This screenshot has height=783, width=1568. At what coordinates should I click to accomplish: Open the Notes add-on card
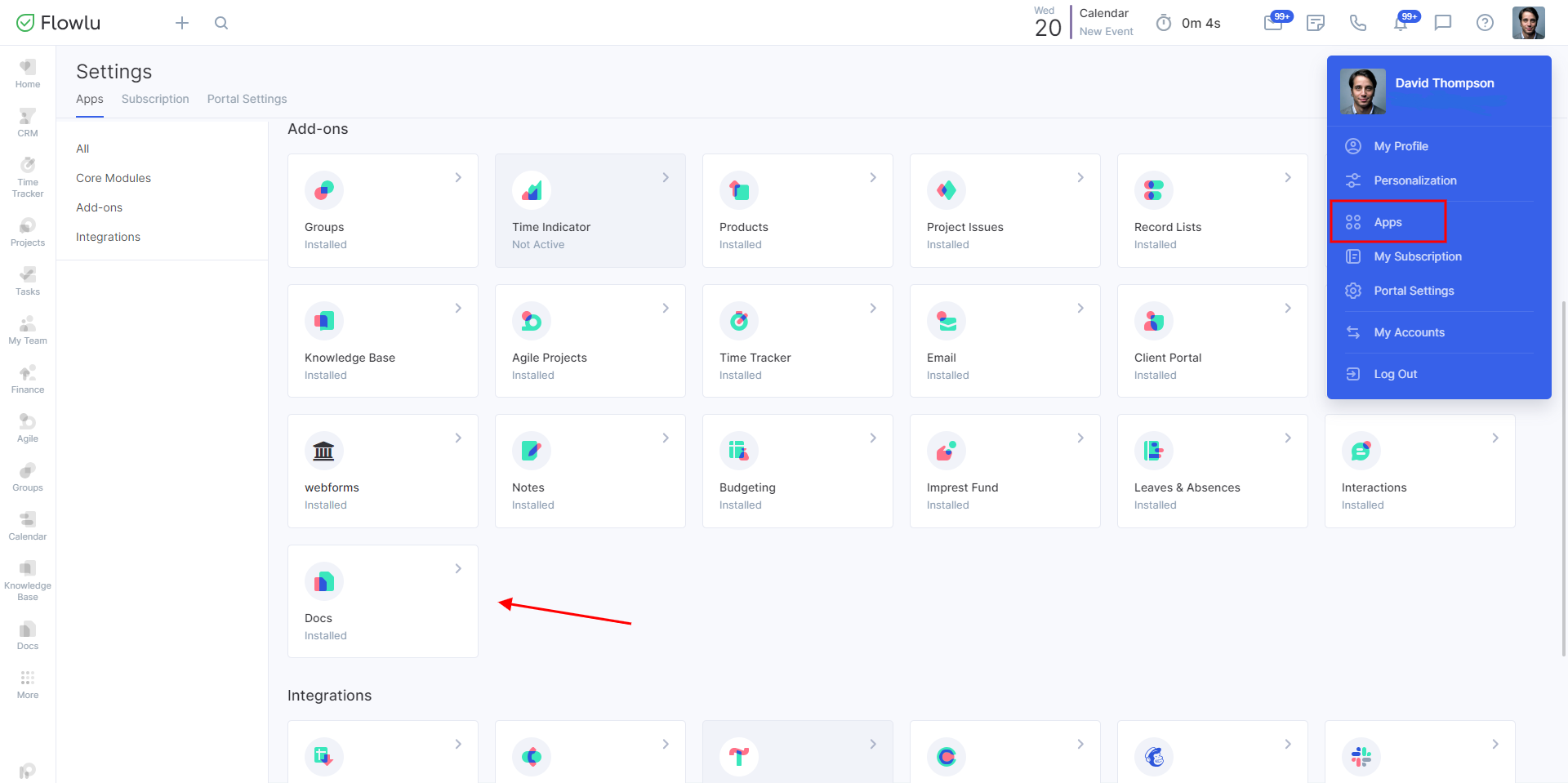(590, 471)
